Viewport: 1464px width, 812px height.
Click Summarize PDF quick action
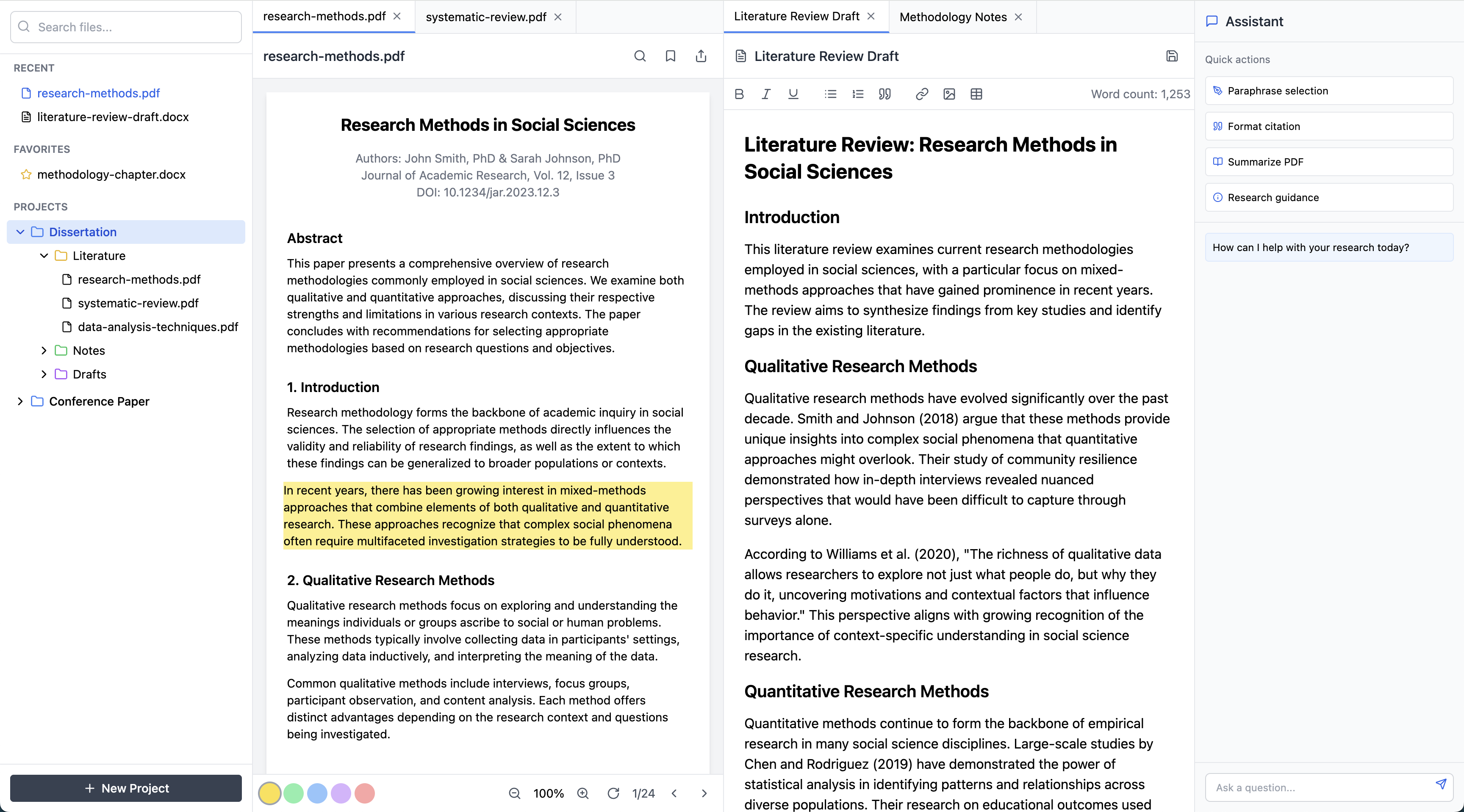point(1329,162)
